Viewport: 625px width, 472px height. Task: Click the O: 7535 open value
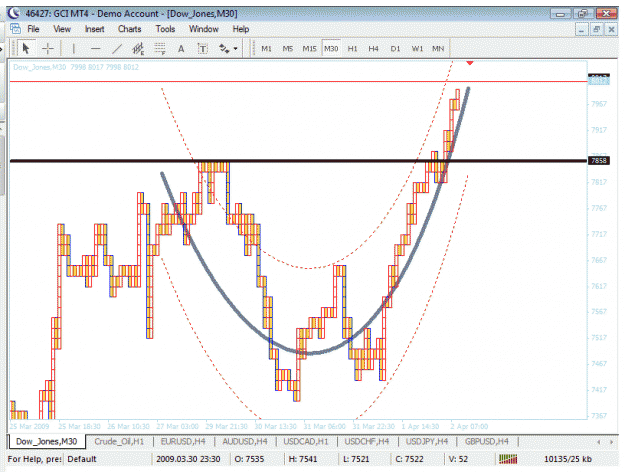(x=249, y=459)
